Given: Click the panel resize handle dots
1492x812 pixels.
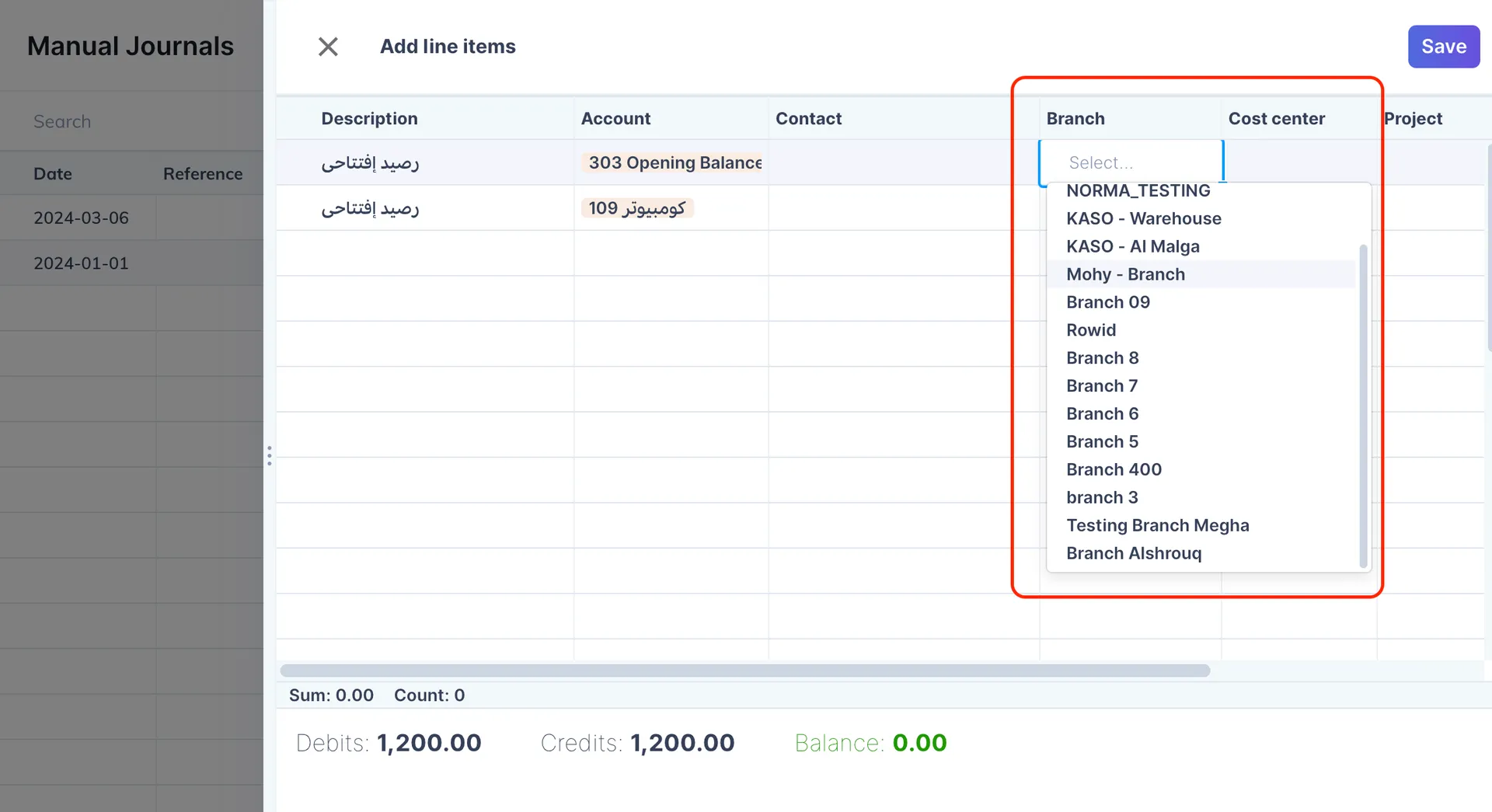Looking at the screenshot, I should (x=270, y=456).
